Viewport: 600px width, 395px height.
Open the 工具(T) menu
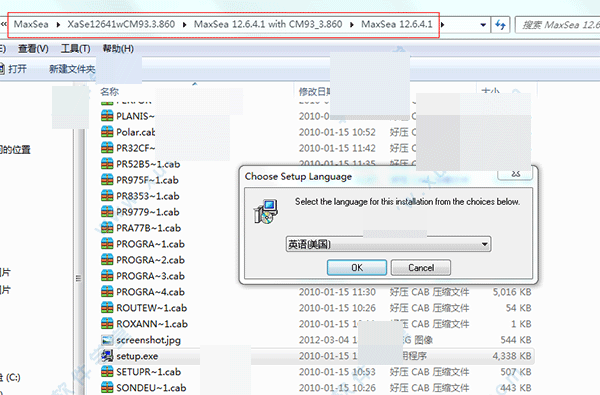tap(75, 49)
